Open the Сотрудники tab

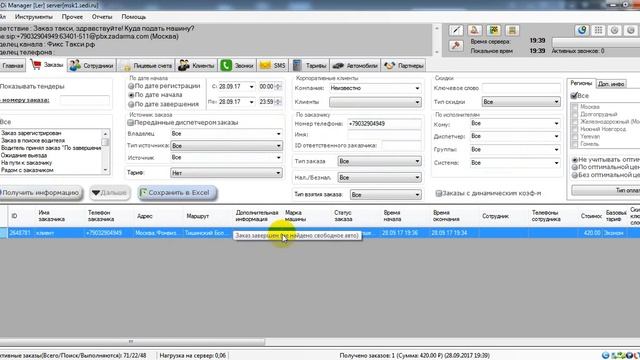(x=92, y=65)
